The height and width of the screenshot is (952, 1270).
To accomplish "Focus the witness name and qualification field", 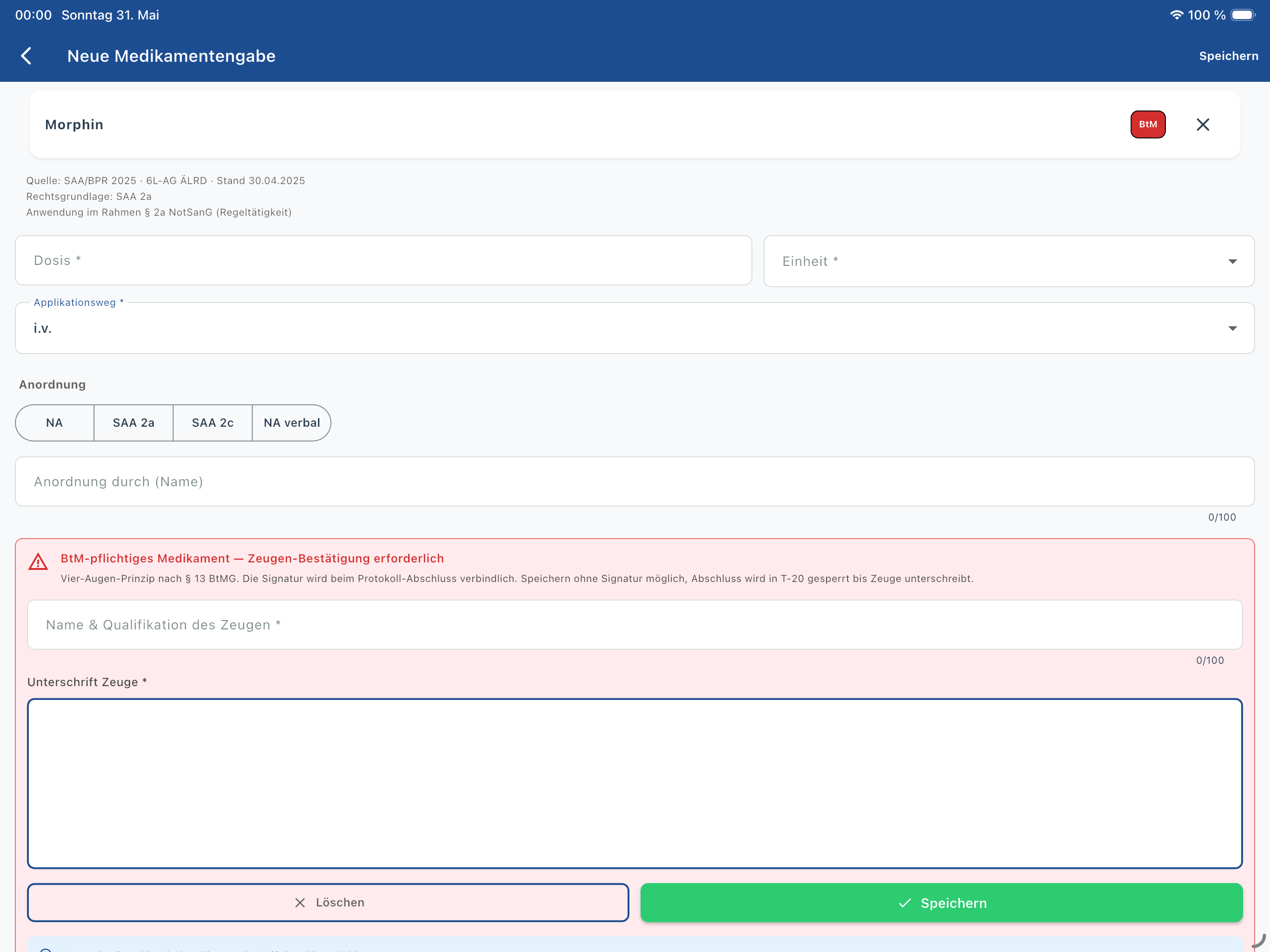I will pyautogui.click(x=635, y=625).
